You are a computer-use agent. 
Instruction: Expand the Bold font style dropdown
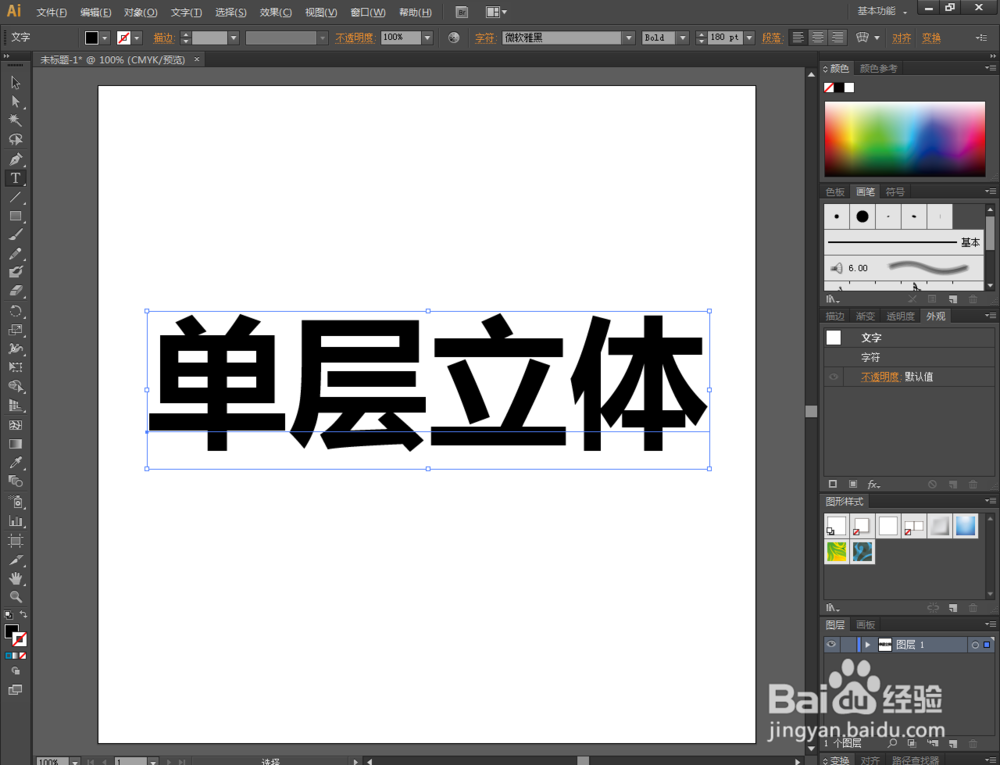pos(685,37)
